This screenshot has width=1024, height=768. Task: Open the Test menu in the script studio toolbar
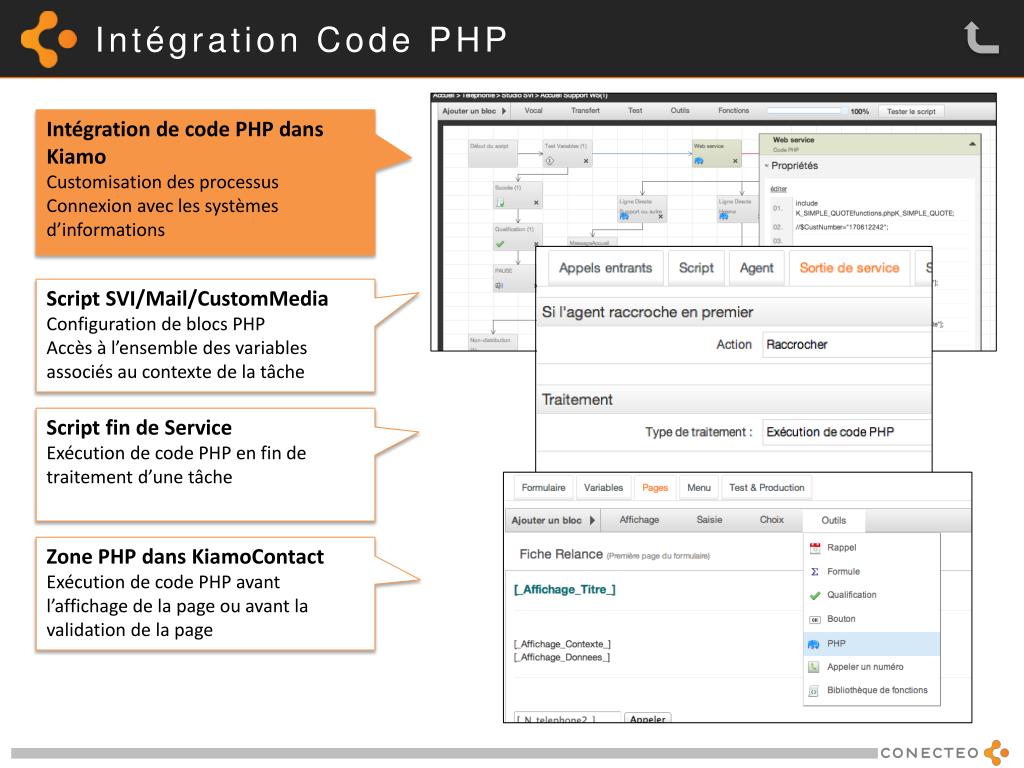pos(635,111)
